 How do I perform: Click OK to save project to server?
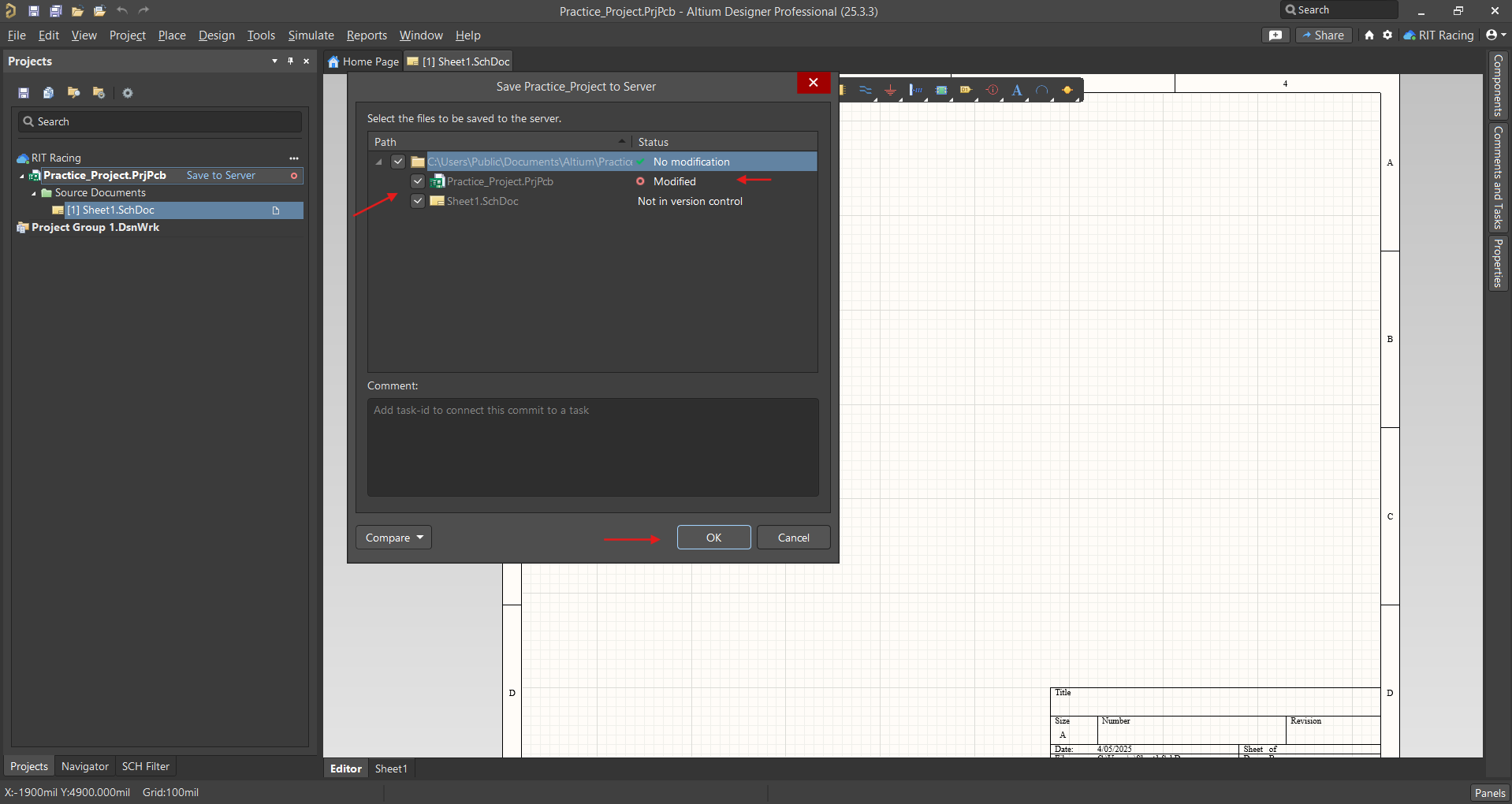(x=714, y=538)
